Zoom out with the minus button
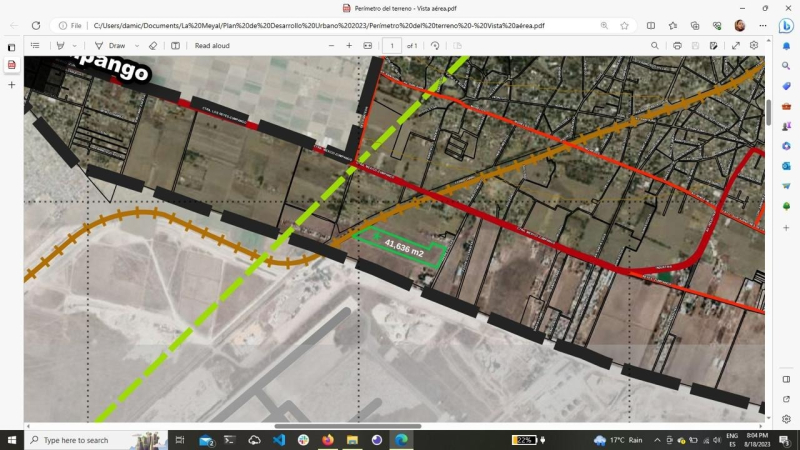Viewport: 800px width, 450px height. [331, 45]
